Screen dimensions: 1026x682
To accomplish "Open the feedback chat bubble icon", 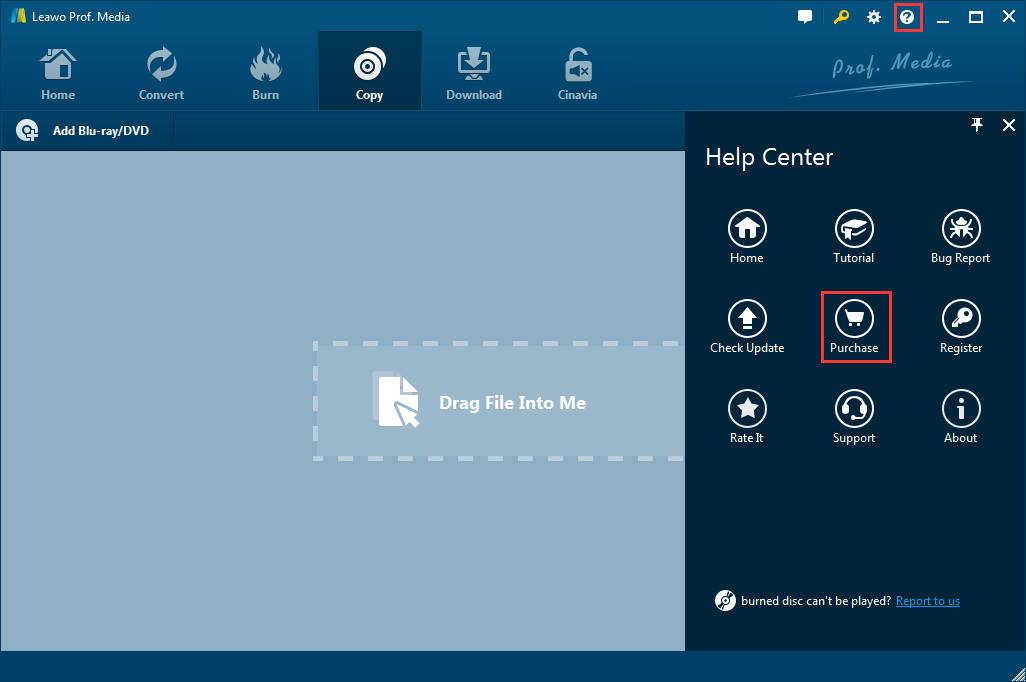I will [x=805, y=17].
